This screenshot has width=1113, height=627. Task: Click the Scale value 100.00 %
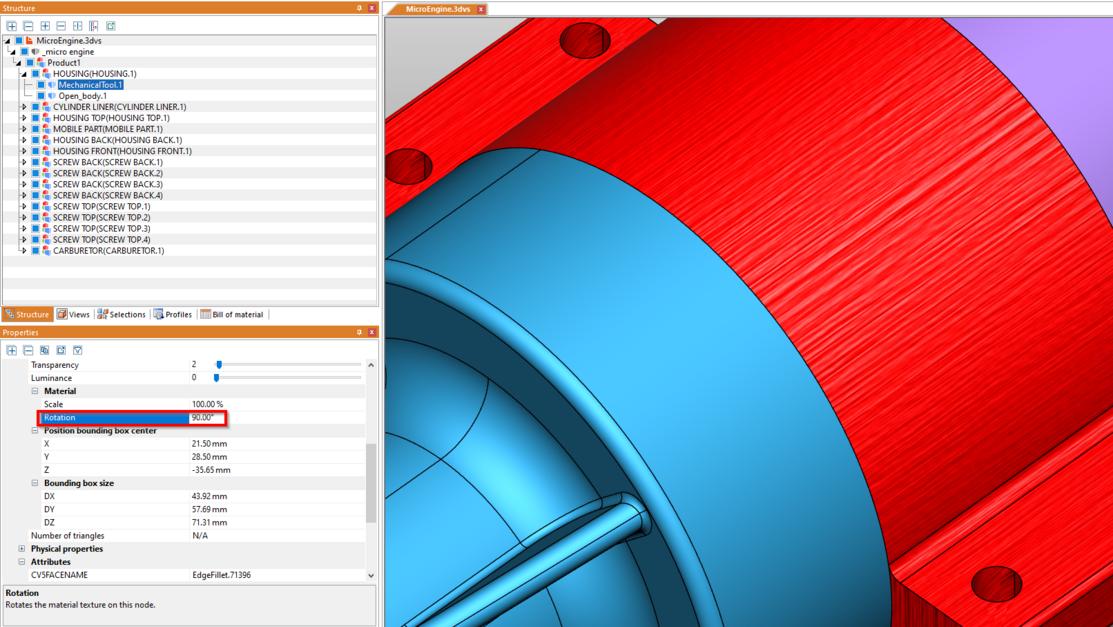point(207,404)
